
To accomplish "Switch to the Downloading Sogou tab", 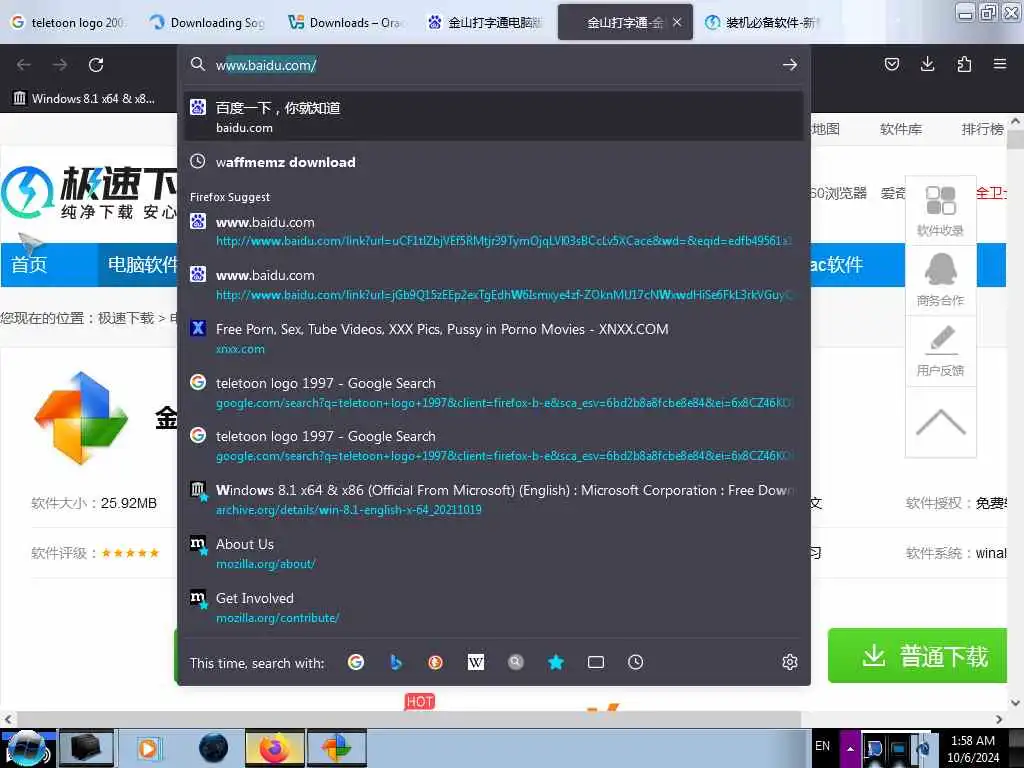I will (x=209, y=22).
